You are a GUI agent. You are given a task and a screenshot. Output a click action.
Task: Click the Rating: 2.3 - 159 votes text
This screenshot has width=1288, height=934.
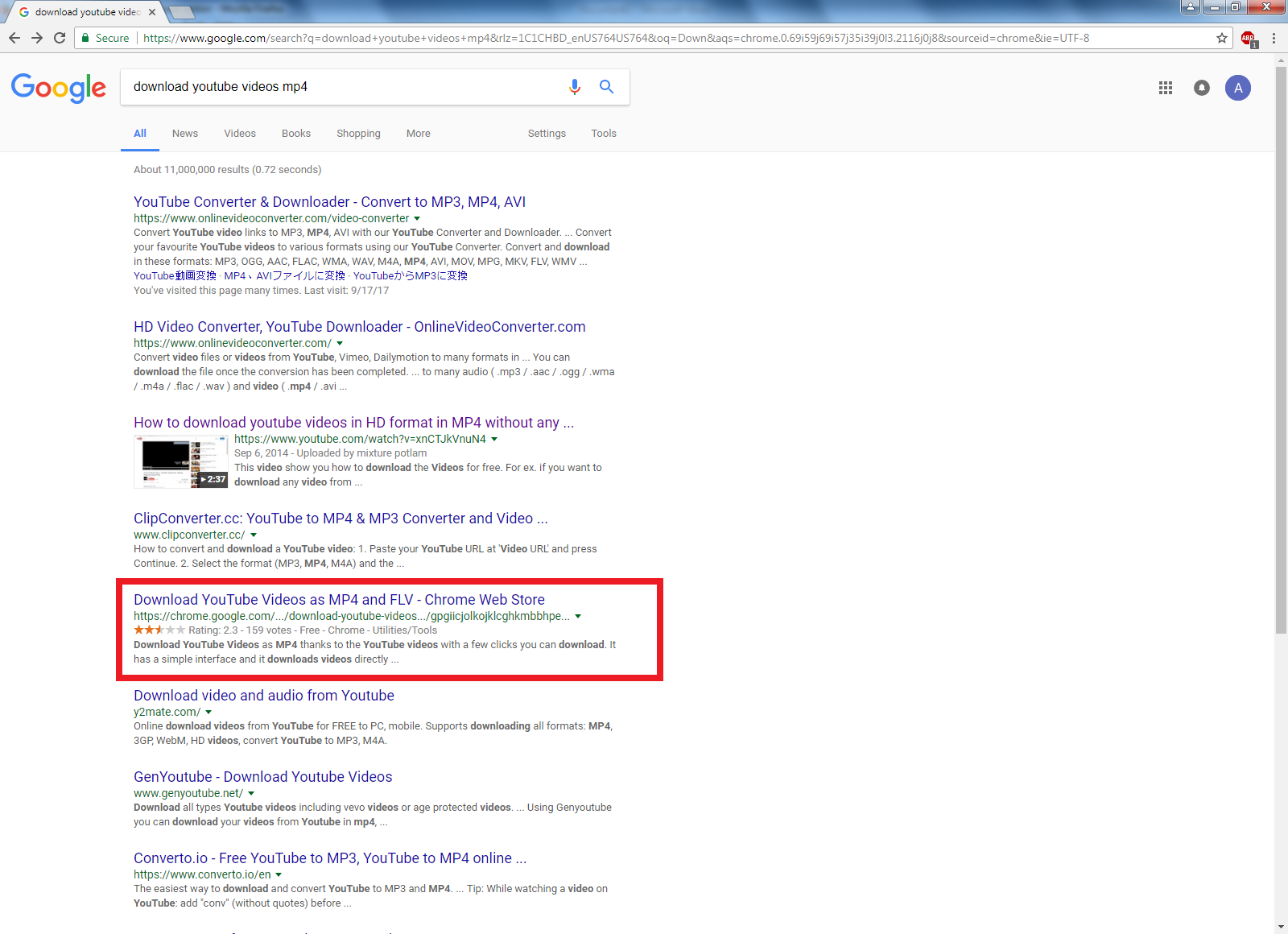240,630
